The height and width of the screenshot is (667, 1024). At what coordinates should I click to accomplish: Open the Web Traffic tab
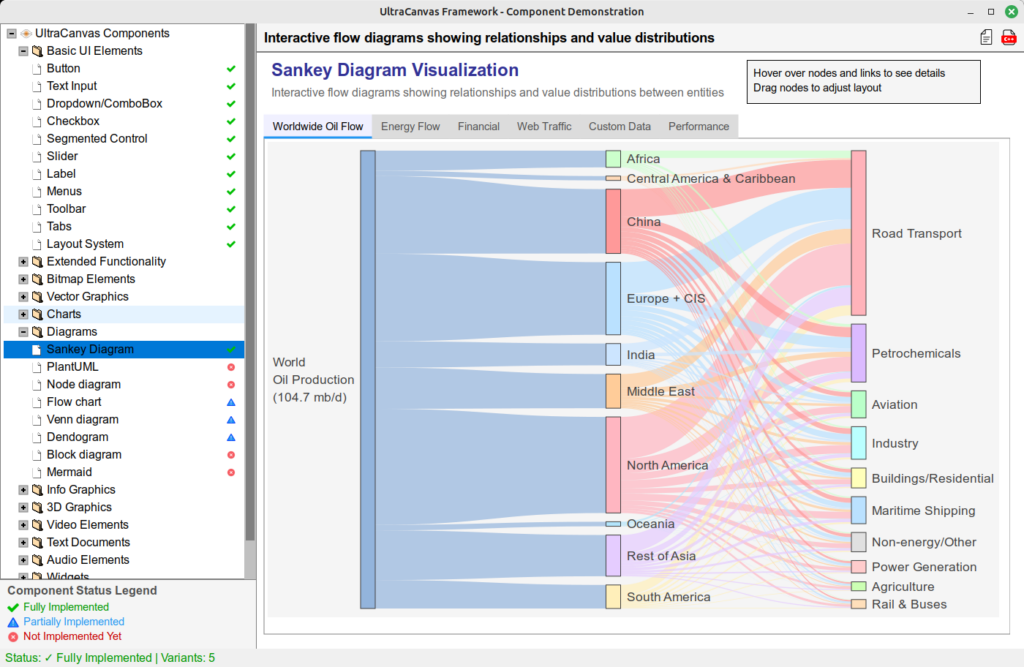[544, 127]
